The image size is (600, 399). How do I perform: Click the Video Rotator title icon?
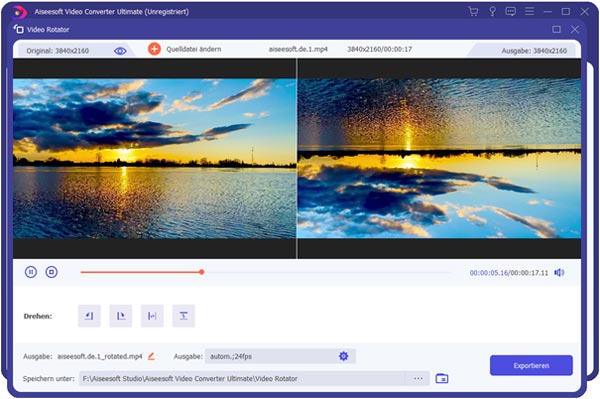pyautogui.click(x=18, y=29)
